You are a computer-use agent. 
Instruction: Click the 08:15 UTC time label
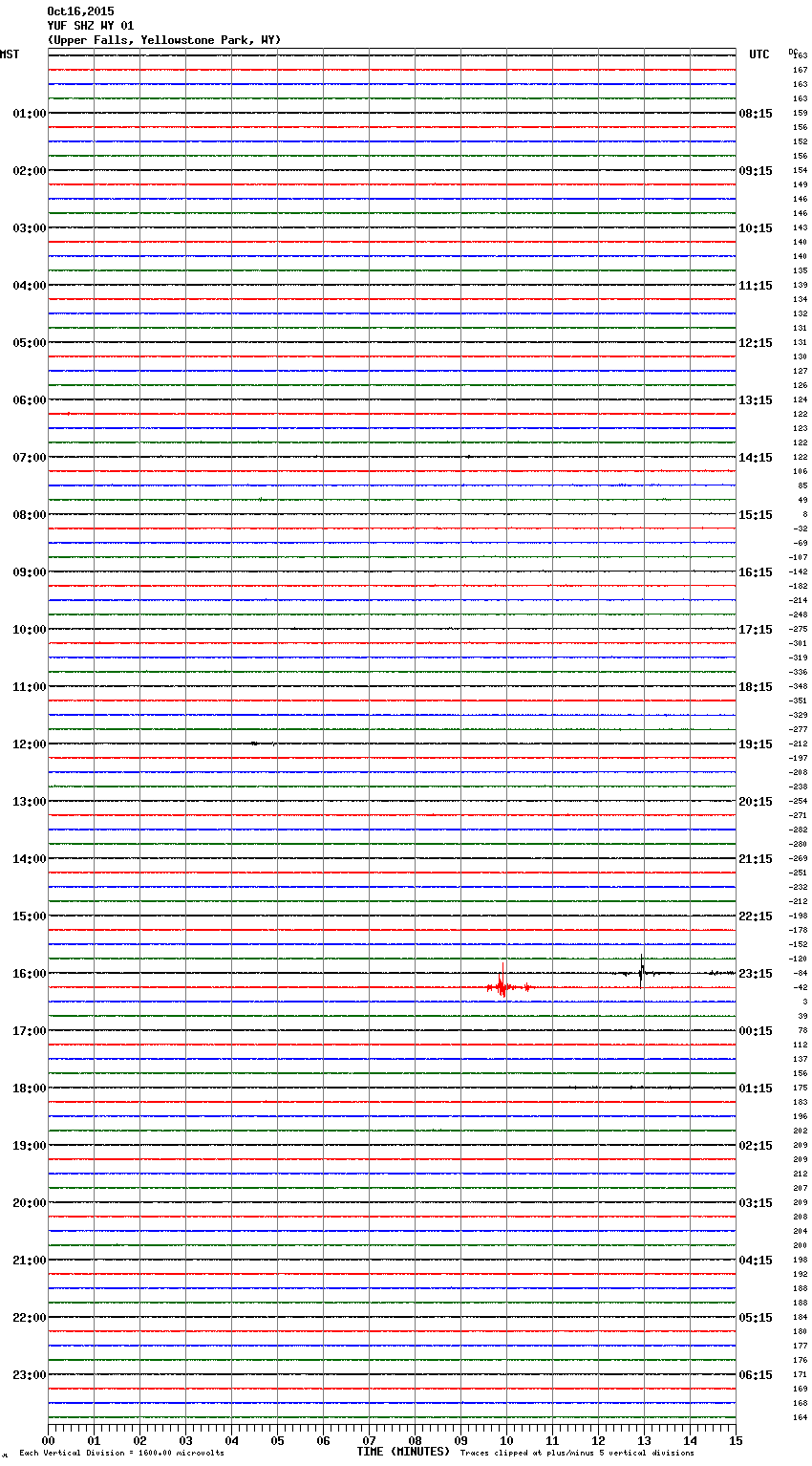point(756,114)
